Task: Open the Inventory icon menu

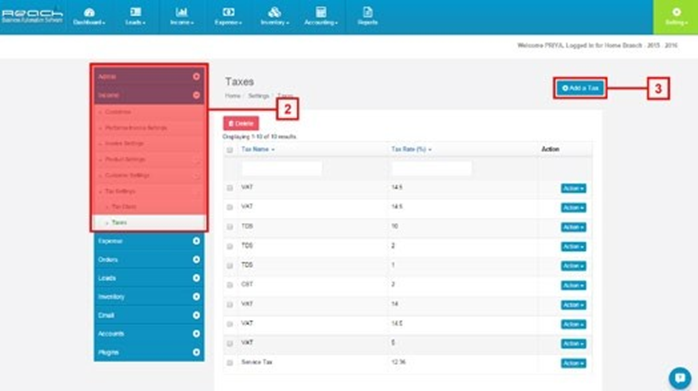Action: click(275, 12)
